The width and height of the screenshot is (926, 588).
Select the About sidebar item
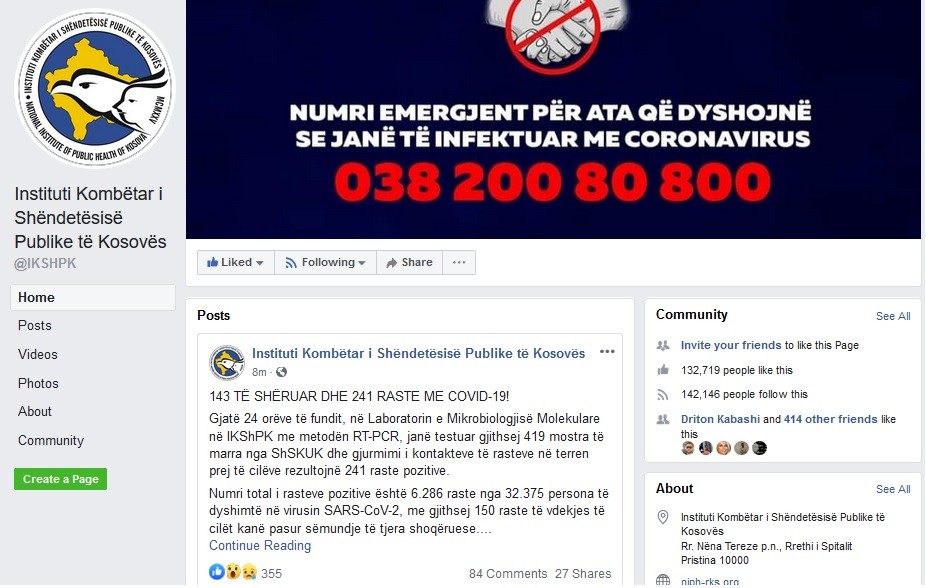coord(35,411)
